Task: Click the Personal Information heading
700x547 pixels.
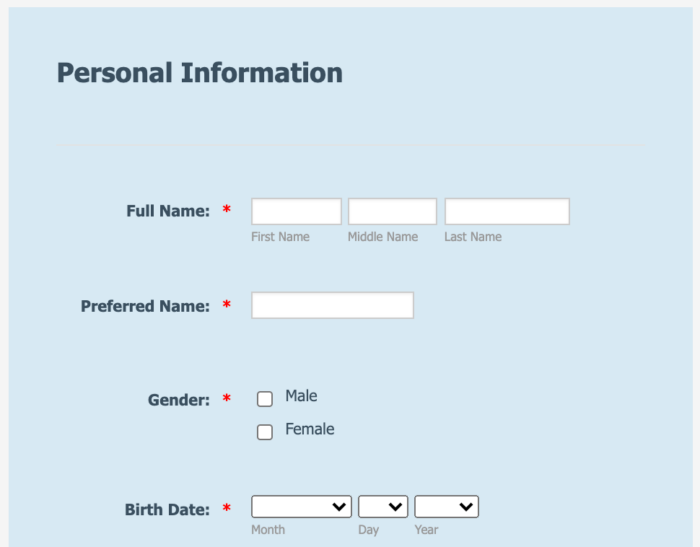Action: tap(200, 73)
